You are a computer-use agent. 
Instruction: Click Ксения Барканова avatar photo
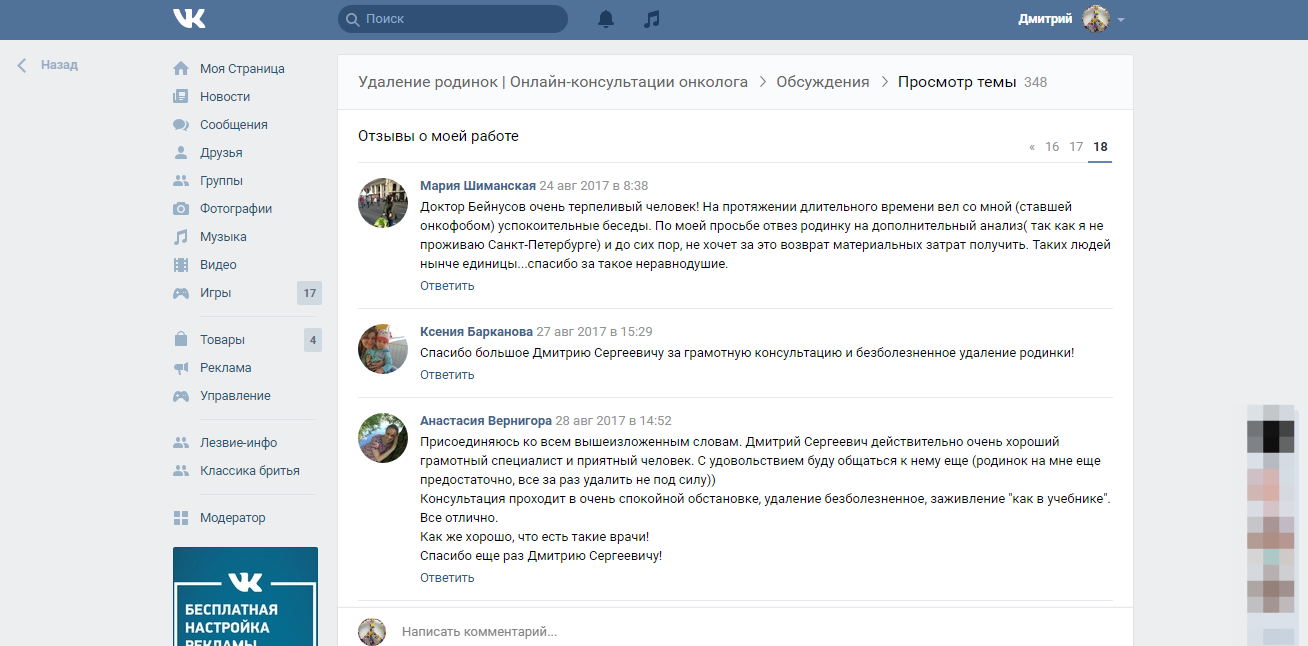tap(383, 349)
